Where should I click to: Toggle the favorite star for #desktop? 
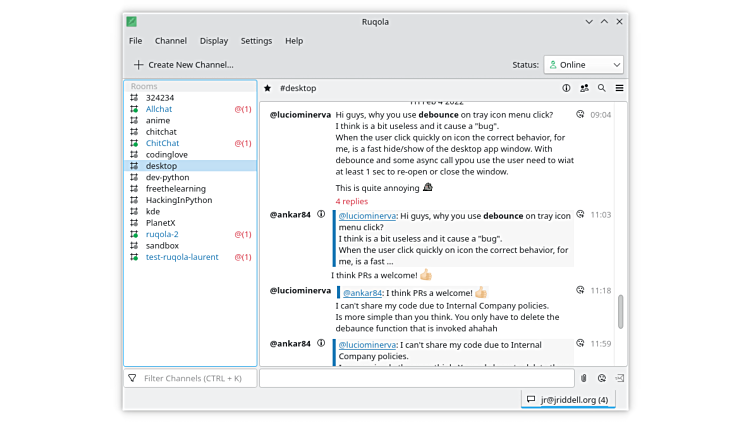(267, 88)
